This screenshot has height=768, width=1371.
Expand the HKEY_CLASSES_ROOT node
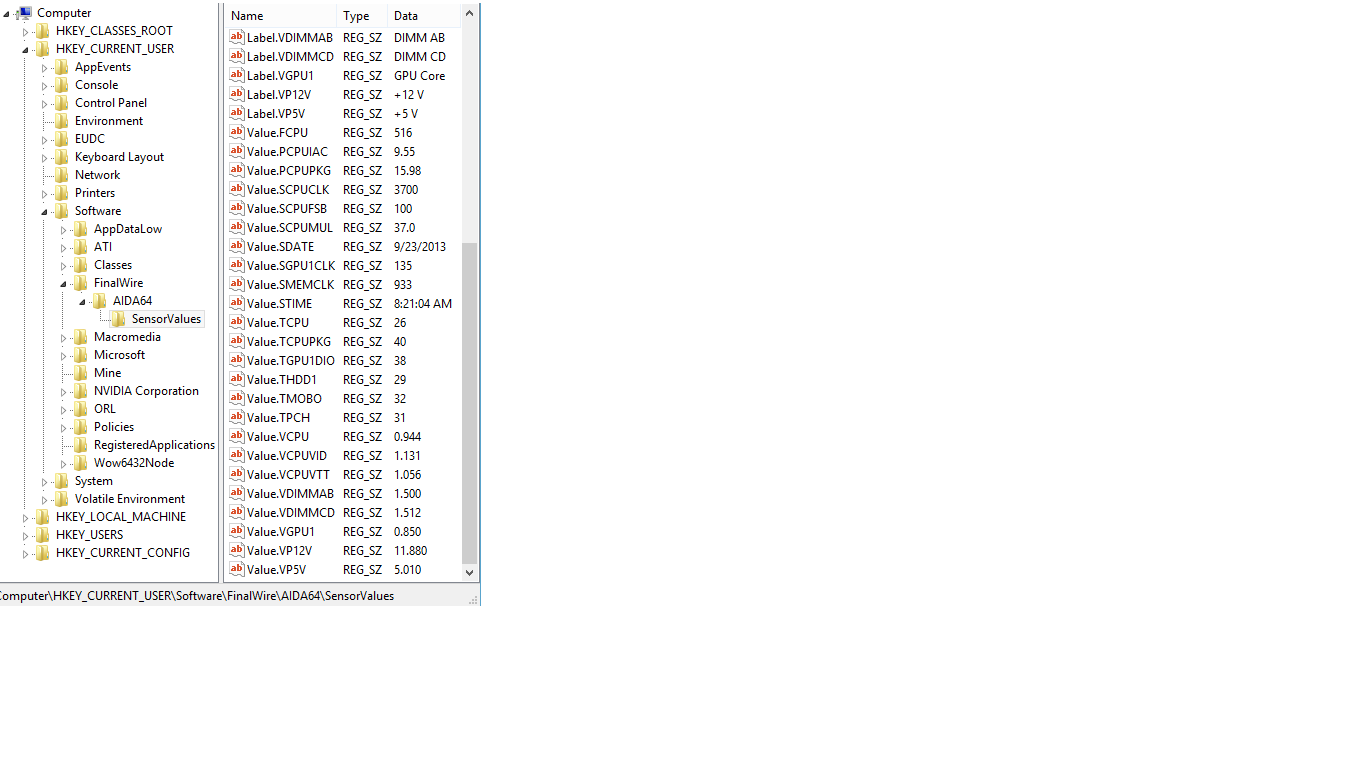coord(26,32)
